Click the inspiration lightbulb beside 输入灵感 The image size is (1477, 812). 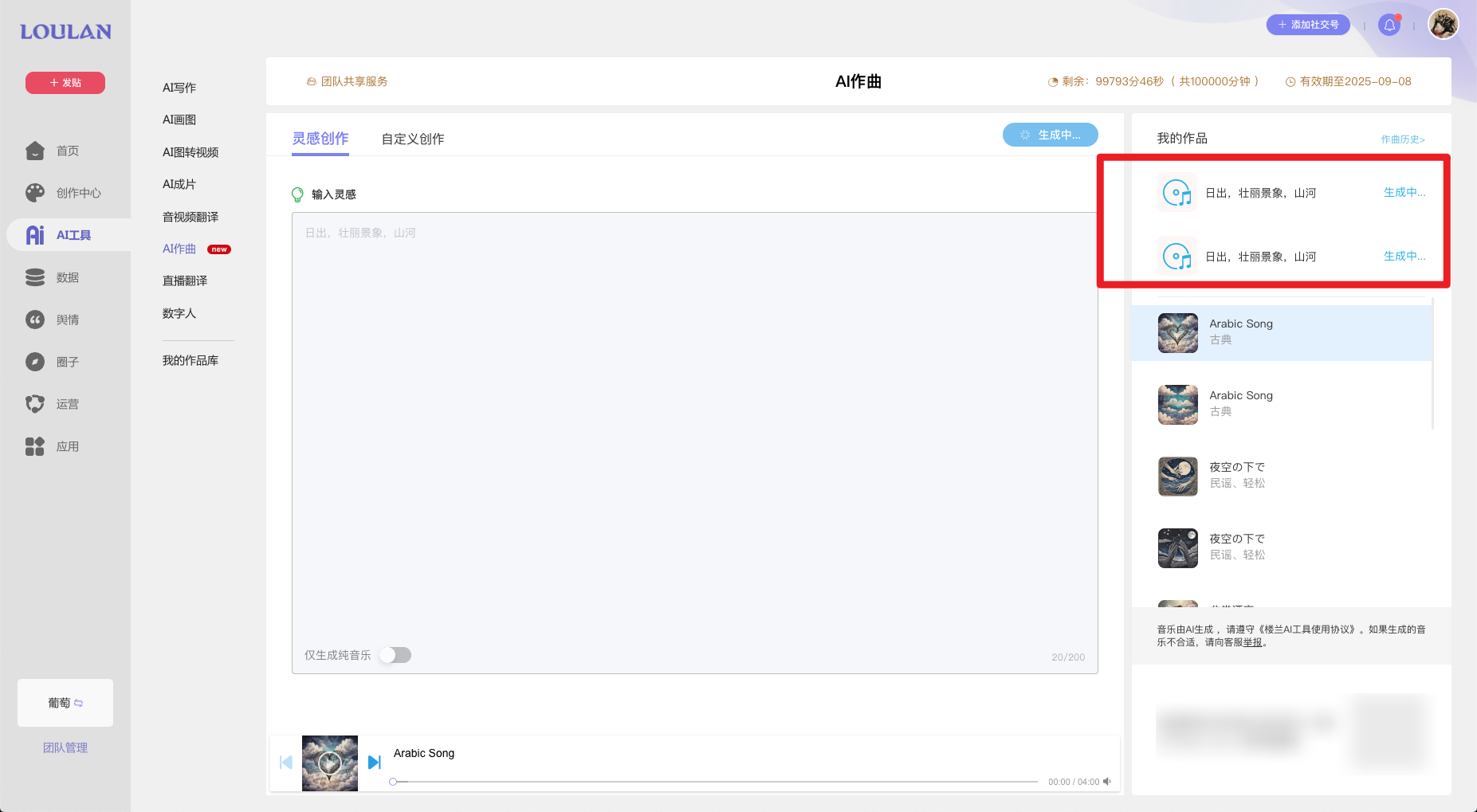click(x=299, y=193)
